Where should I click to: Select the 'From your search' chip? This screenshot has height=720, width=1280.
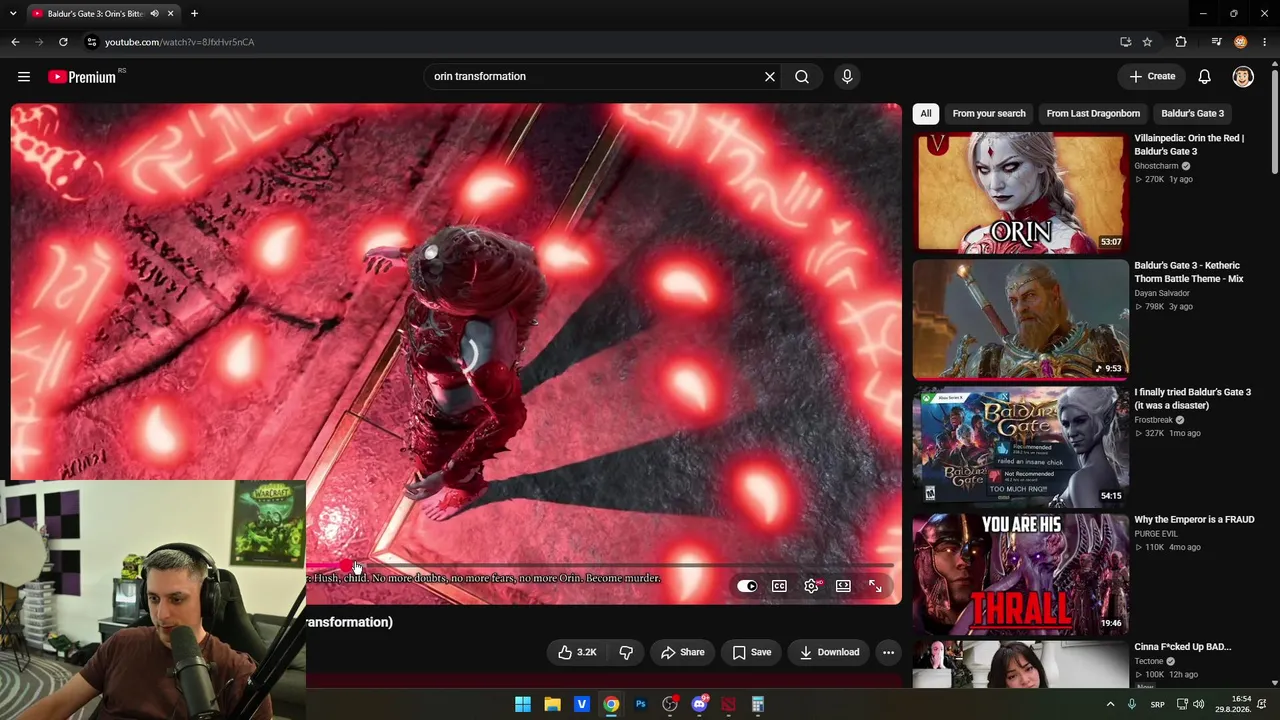click(x=989, y=113)
